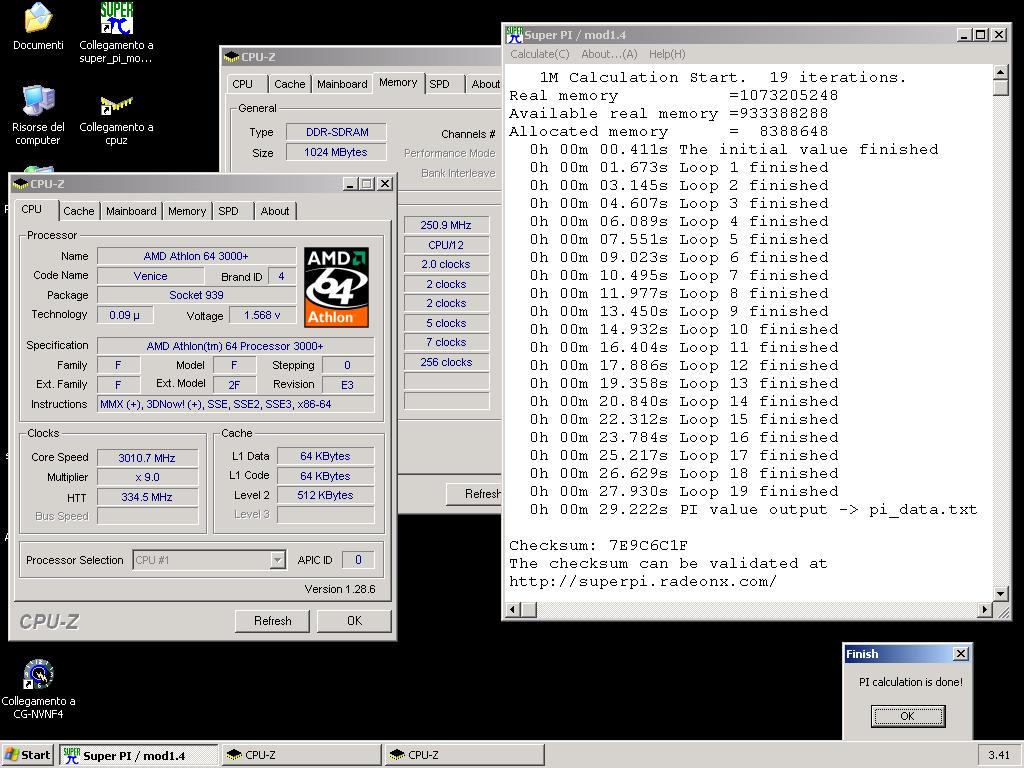Switch to the SPD tab in front CPU-Z
The width and height of the screenshot is (1024, 768).
(228, 211)
